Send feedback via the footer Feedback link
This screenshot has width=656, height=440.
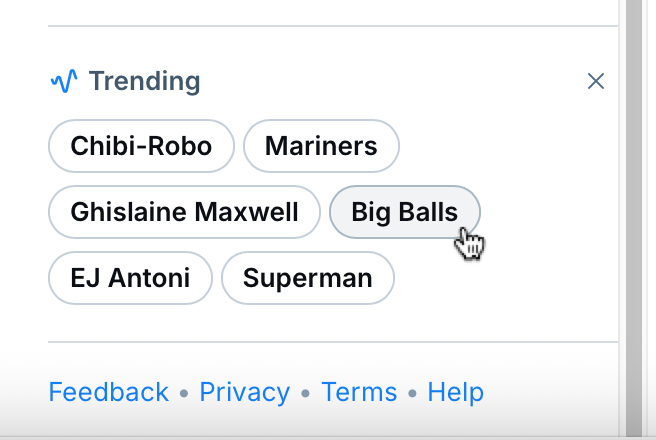point(108,392)
